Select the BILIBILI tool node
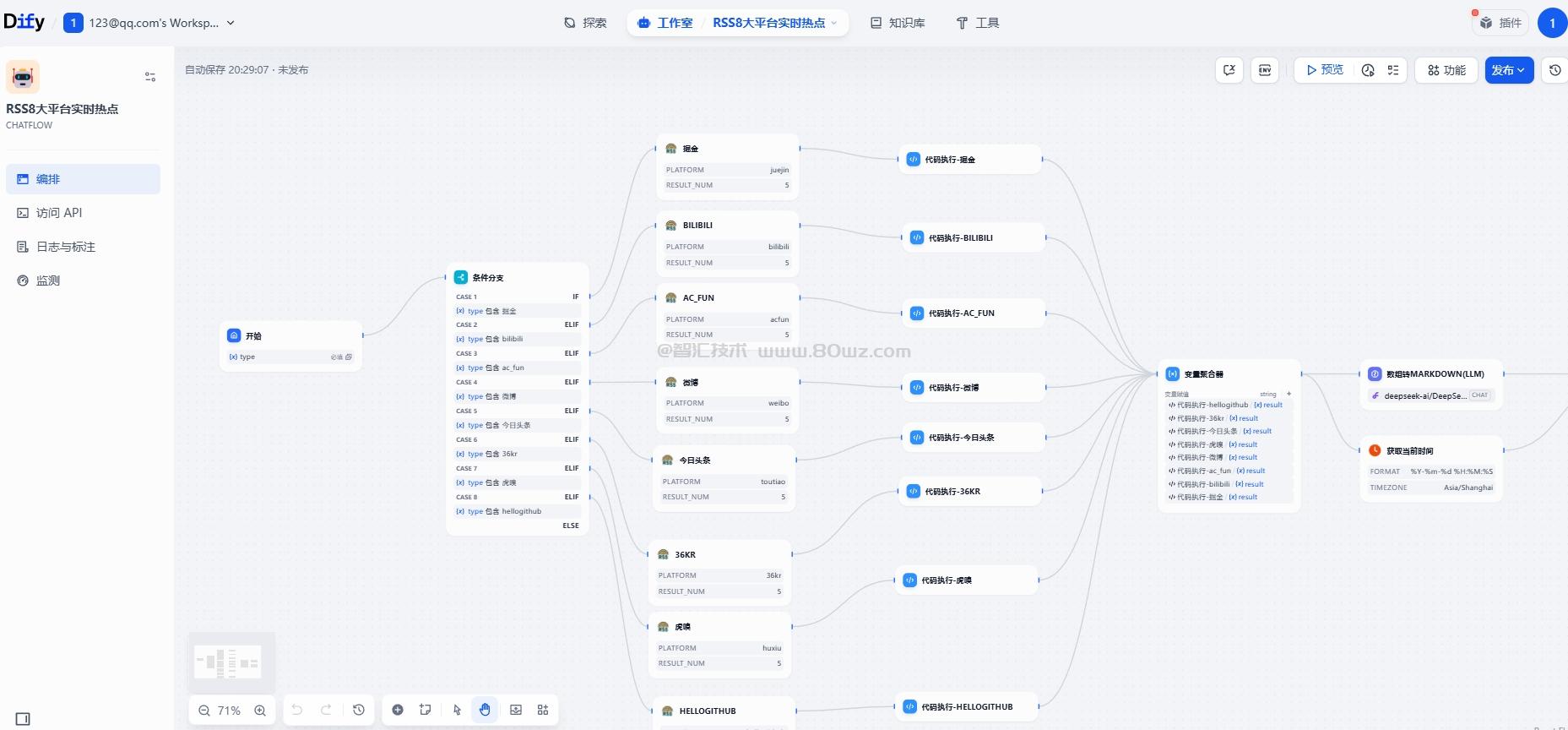1568x730 pixels. (x=728, y=243)
